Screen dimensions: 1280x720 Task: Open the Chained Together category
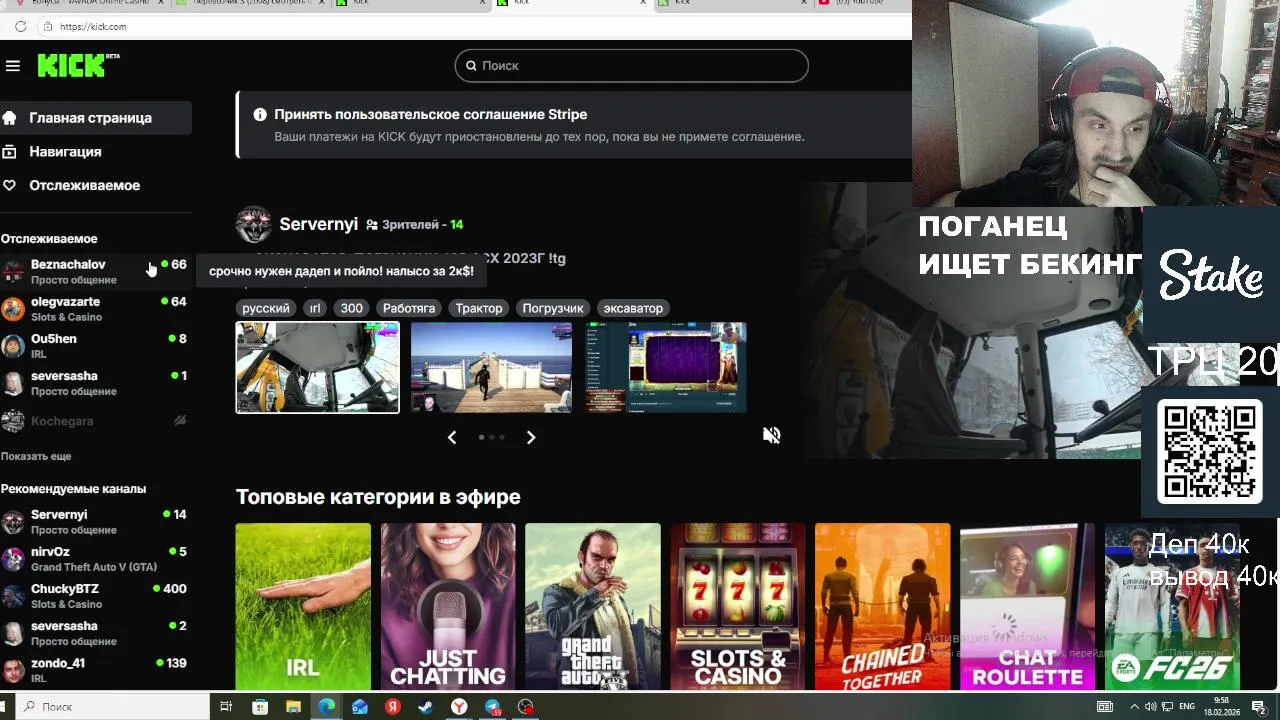[883, 606]
